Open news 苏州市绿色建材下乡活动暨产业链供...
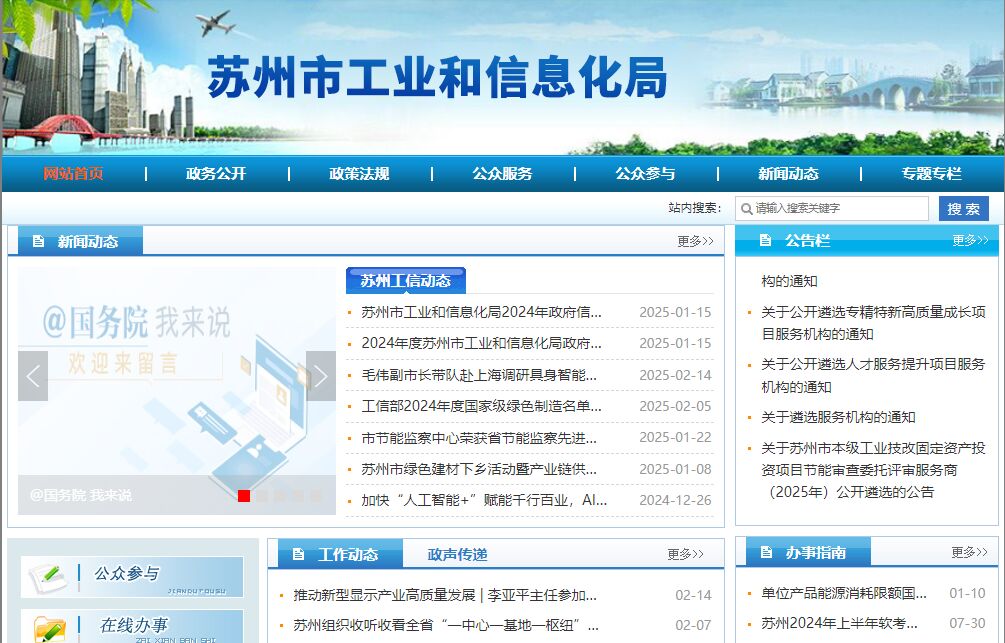Screen dimensions: 1005x643 479,469
